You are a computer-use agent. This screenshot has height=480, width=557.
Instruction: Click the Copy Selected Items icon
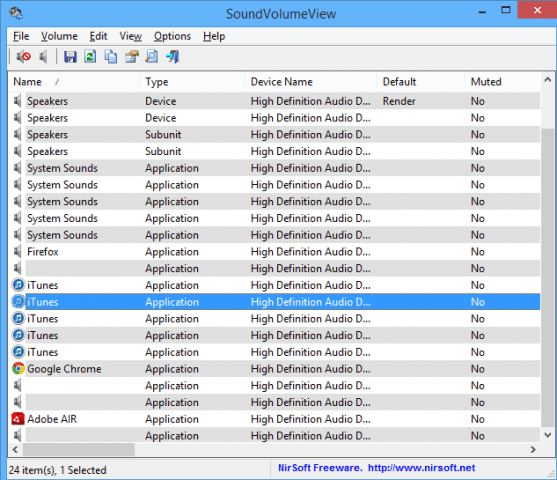(x=111, y=56)
